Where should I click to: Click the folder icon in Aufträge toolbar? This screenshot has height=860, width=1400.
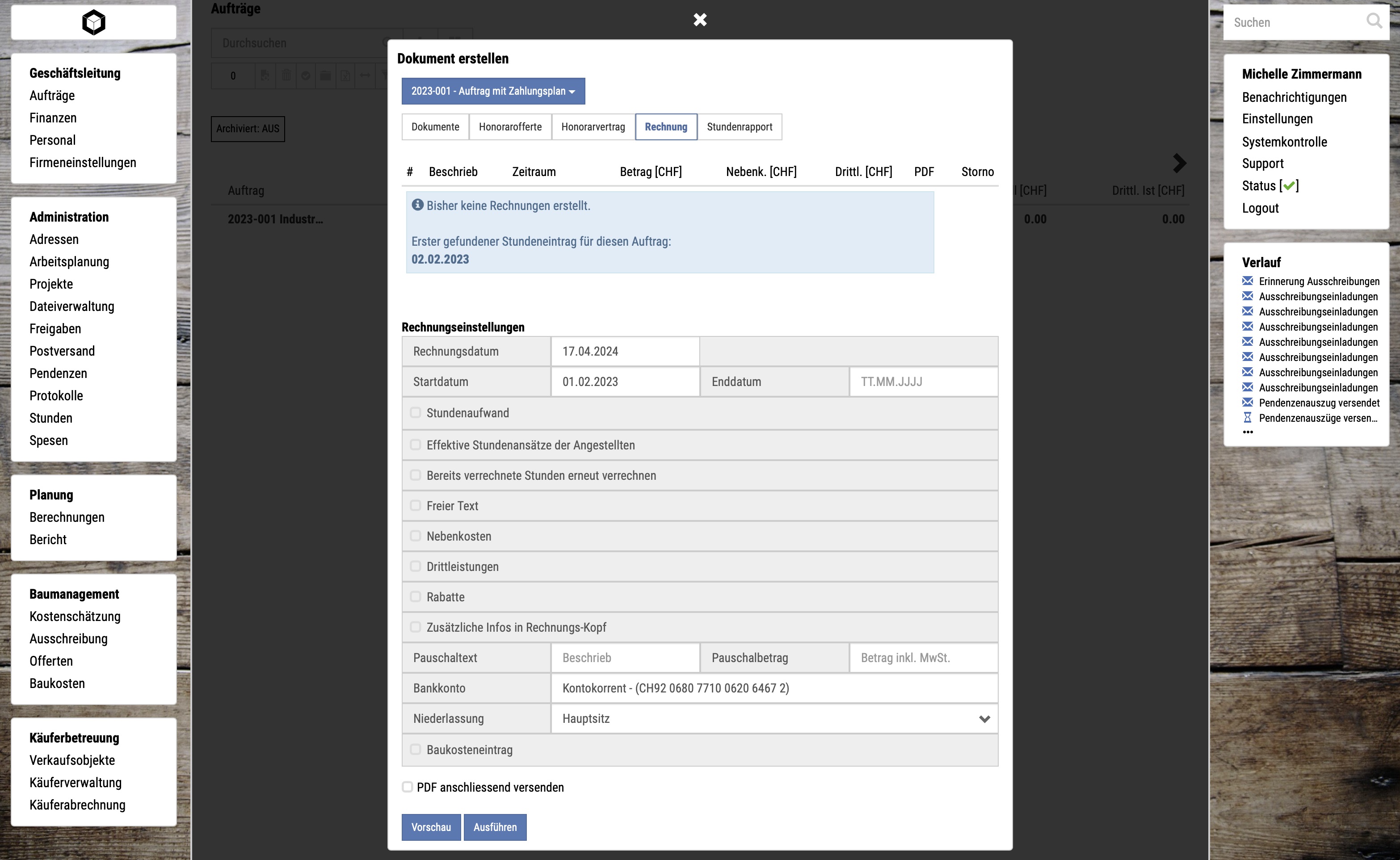point(325,75)
